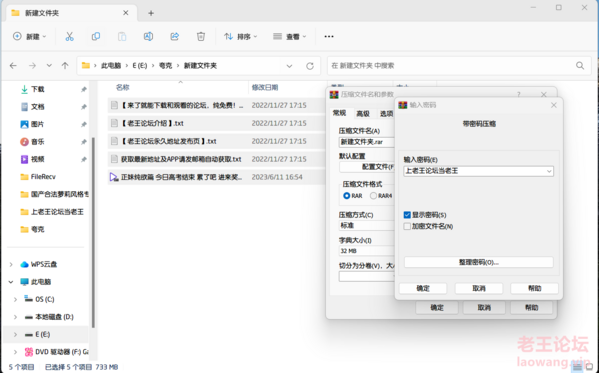Click 此电脑 in address breadcrumb
Viewport: 599px width, 373px height.
111,66
